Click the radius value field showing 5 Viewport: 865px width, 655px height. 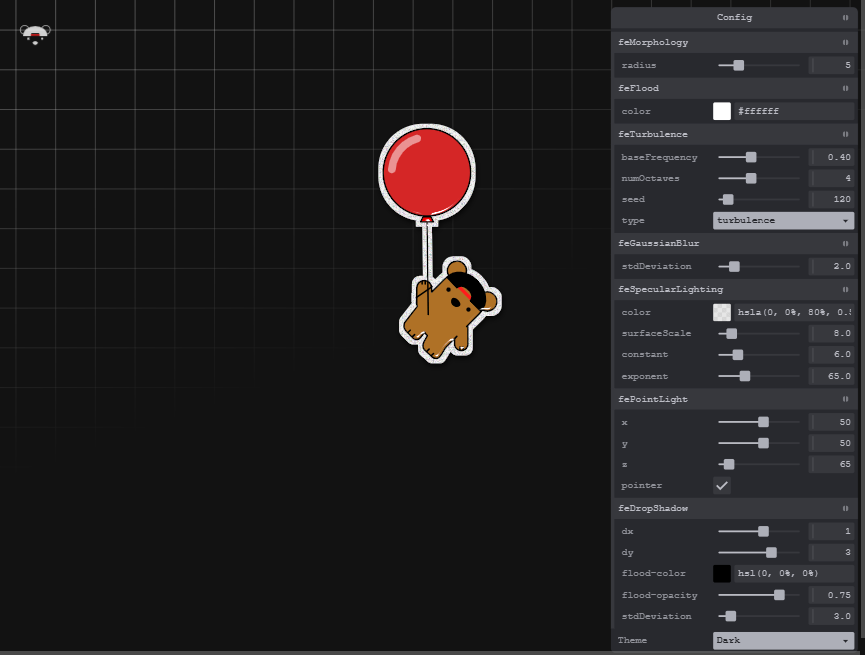pos(831,65)
